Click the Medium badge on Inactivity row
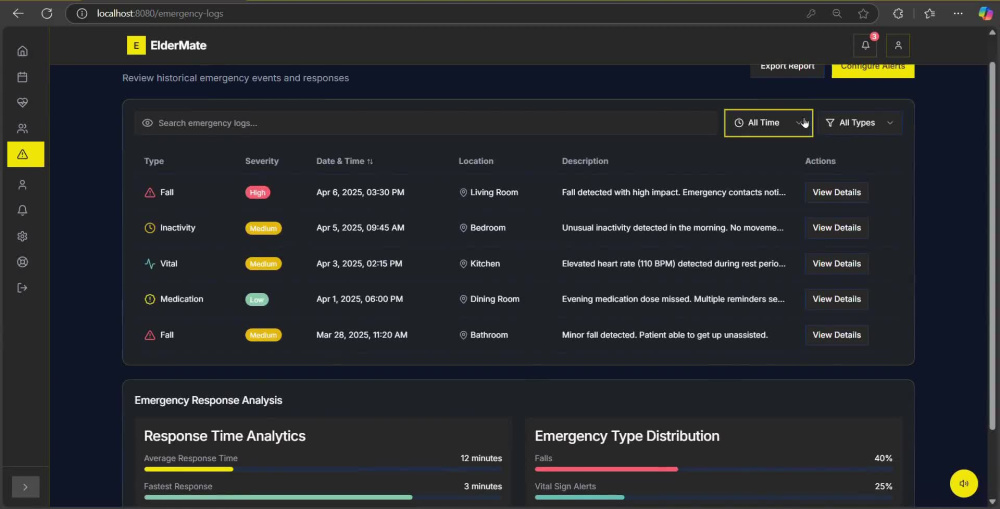The width and height of the screenshot is (1000, 509). click(x=263, y=228)
